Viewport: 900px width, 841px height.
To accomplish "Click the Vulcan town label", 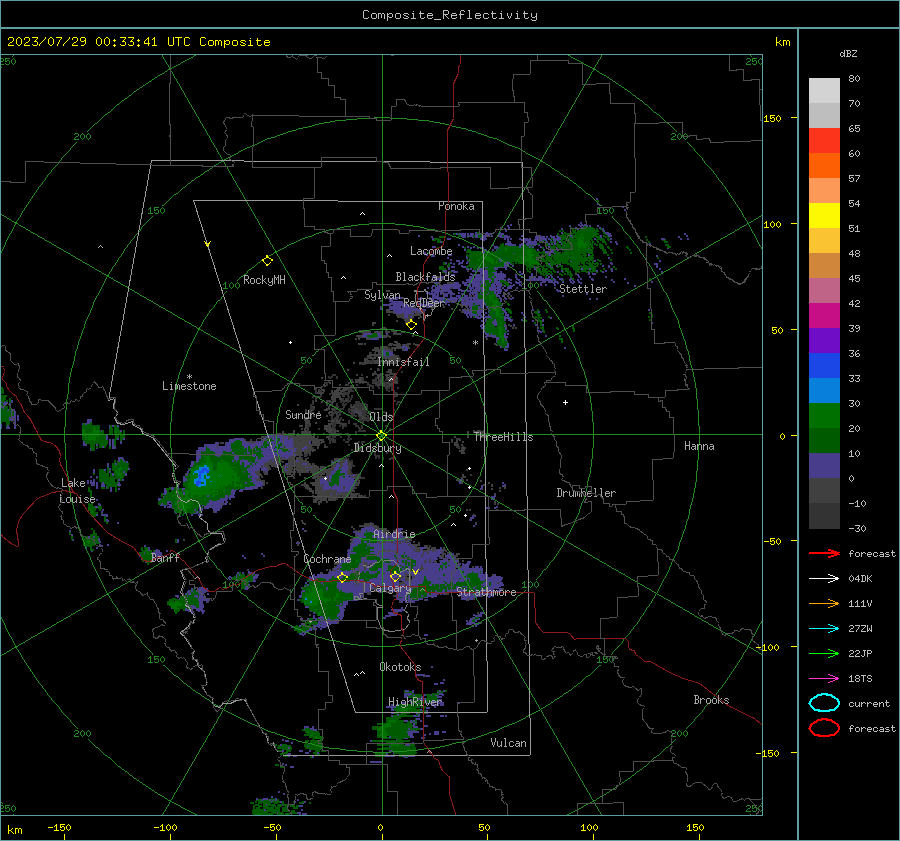I will coord(508,743).
